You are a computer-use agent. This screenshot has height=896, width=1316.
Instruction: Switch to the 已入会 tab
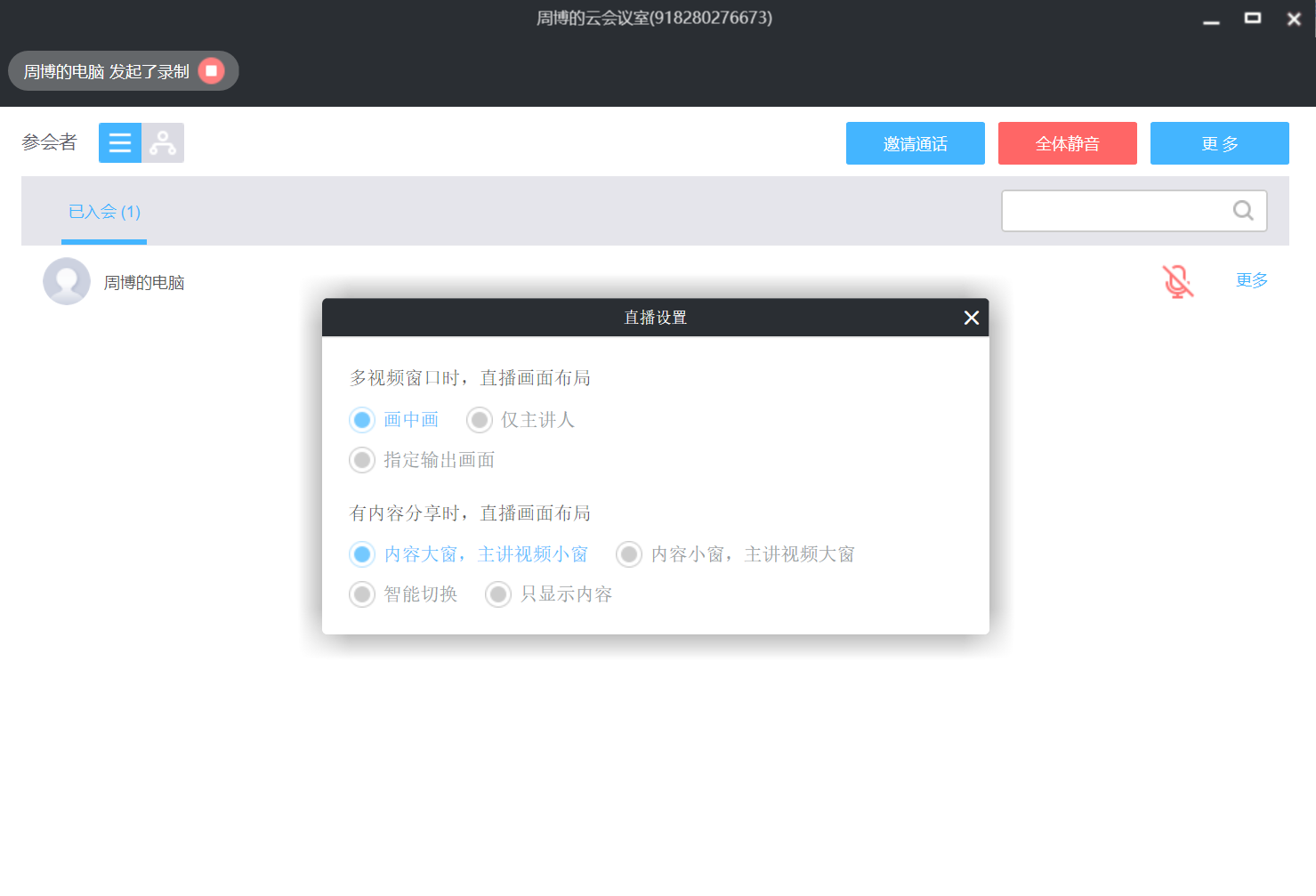(x=103, y=212)
